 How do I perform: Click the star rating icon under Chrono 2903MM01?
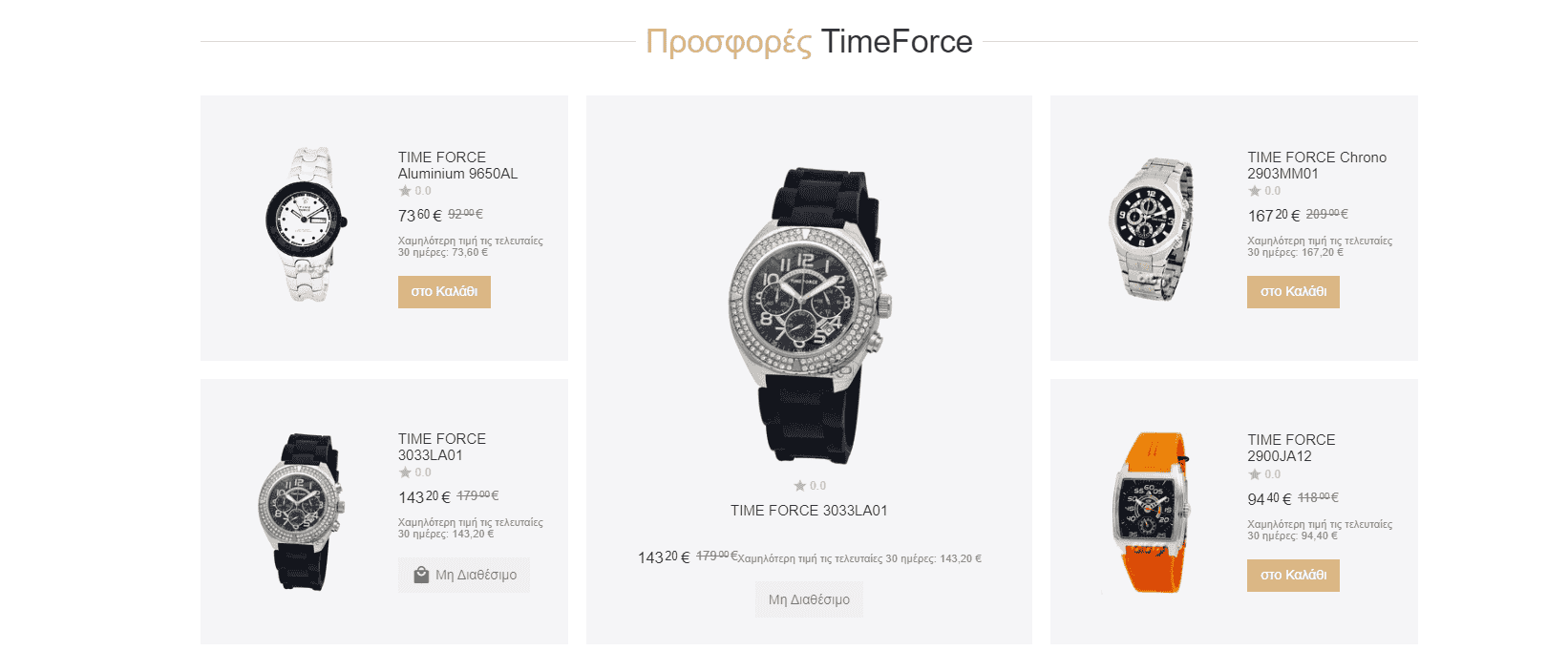[1254, 191]
